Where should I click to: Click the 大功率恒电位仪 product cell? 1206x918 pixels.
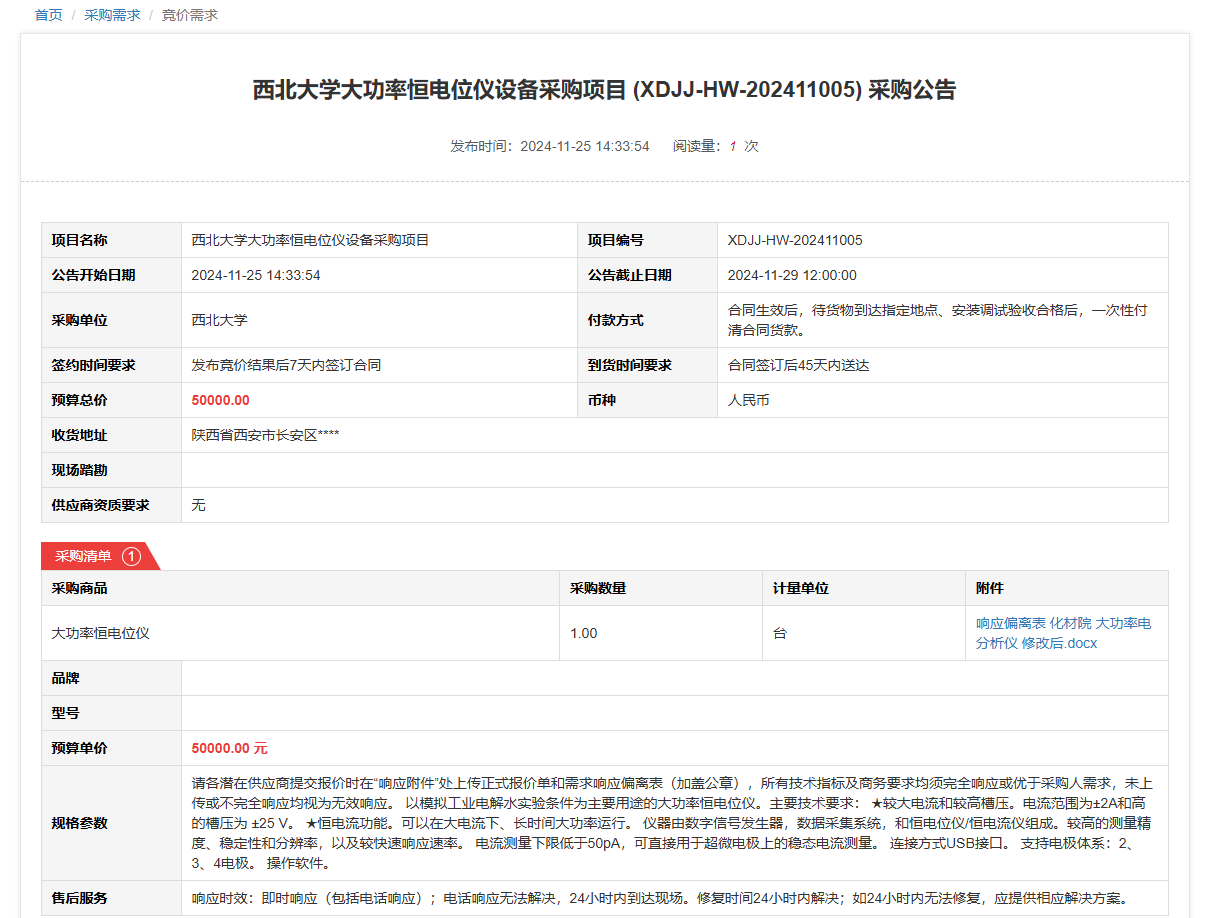pyautogui.click(x=100, y=633)
